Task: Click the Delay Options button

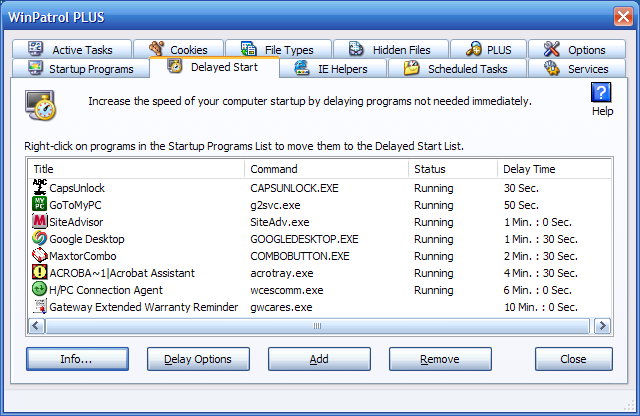Action: 198,359
